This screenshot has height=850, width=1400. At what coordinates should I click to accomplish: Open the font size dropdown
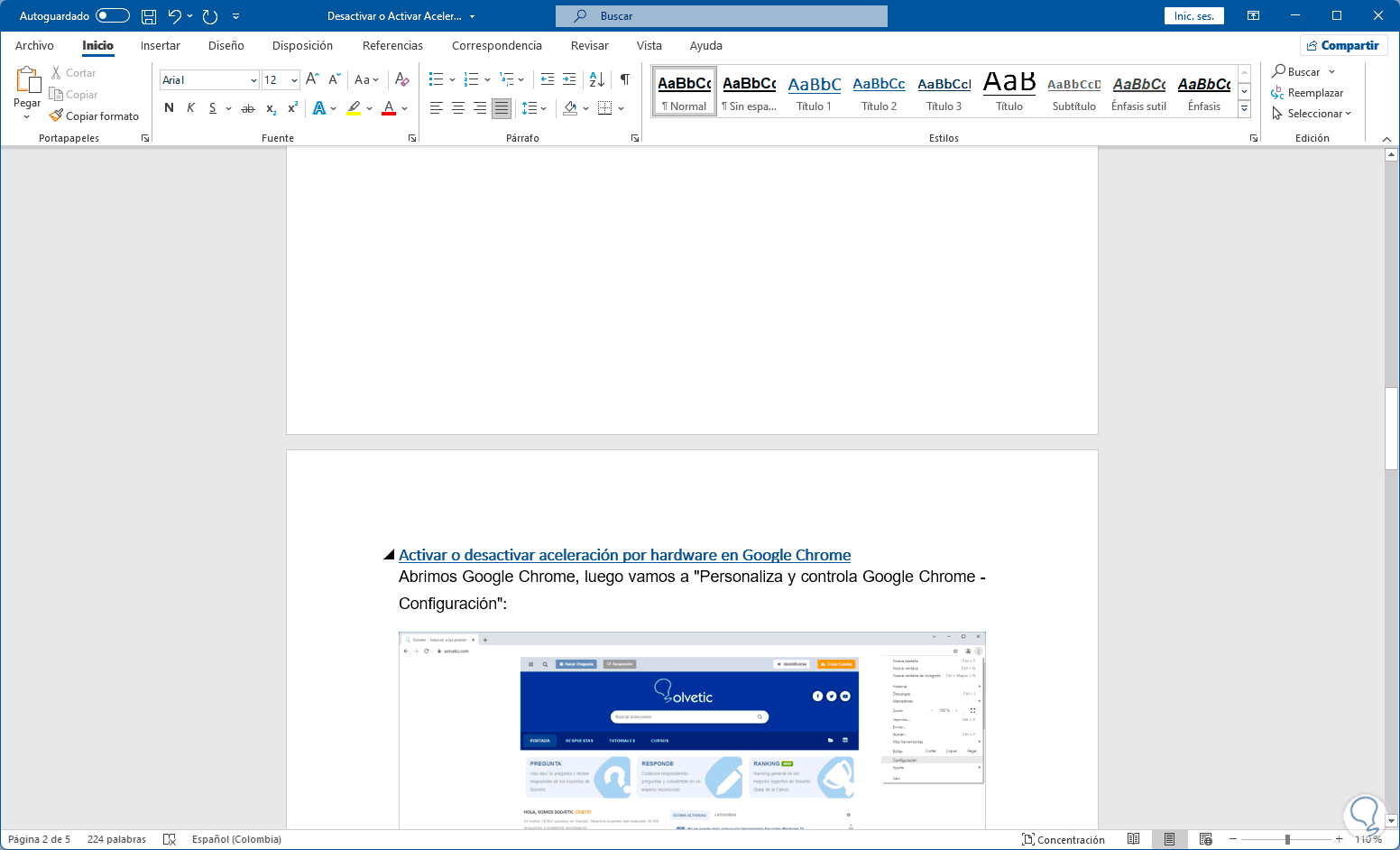(x=294, y=80)
